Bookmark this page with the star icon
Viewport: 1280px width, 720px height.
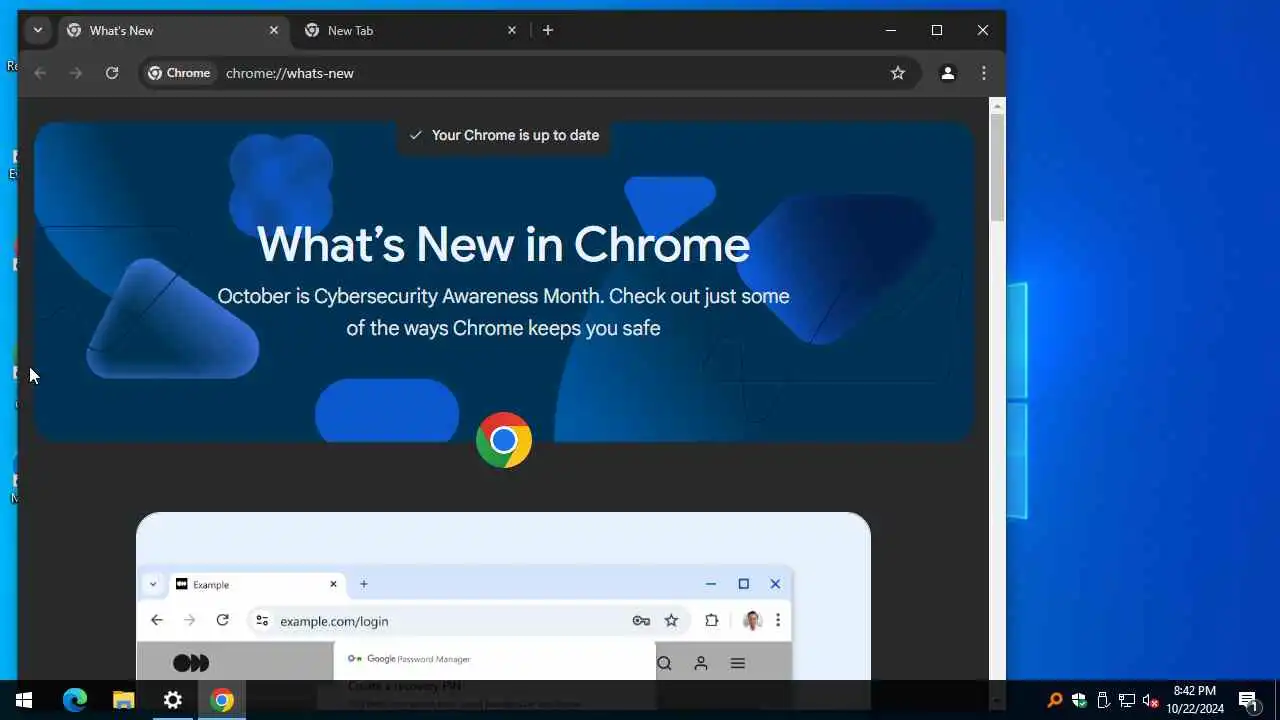pos(898,73)
